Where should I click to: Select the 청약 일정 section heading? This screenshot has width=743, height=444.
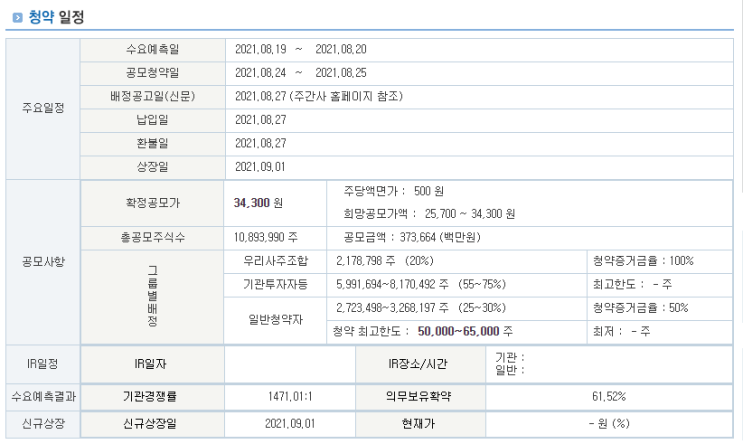56,18
